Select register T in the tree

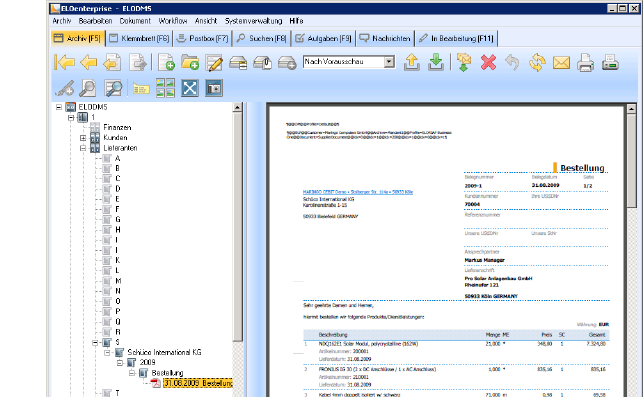[117, 393]
